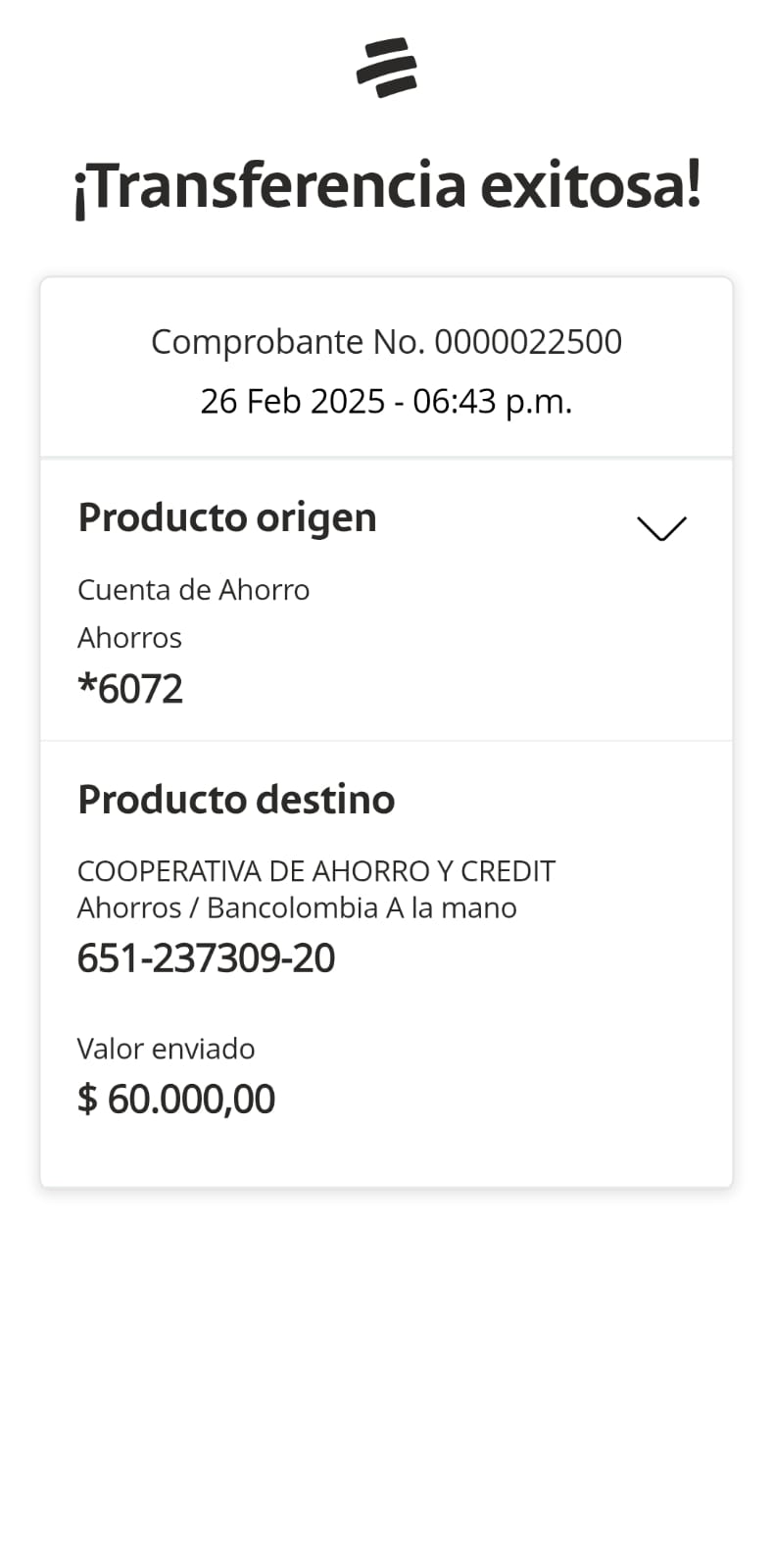
Task: Click the Producto origen section title
Action: [x=227, y=517]
